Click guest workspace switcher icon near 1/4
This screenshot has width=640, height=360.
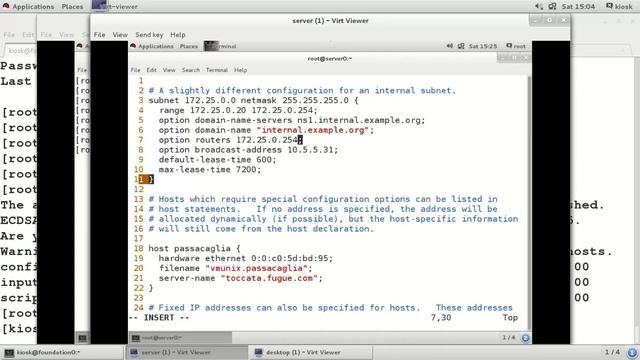(525, 338)
